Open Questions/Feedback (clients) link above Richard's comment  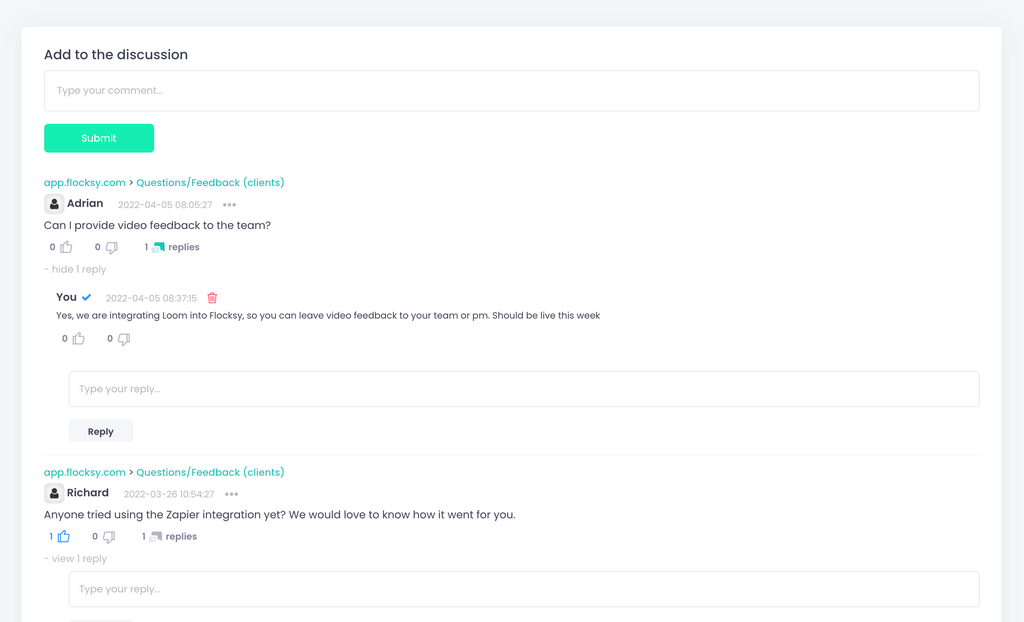210,472
